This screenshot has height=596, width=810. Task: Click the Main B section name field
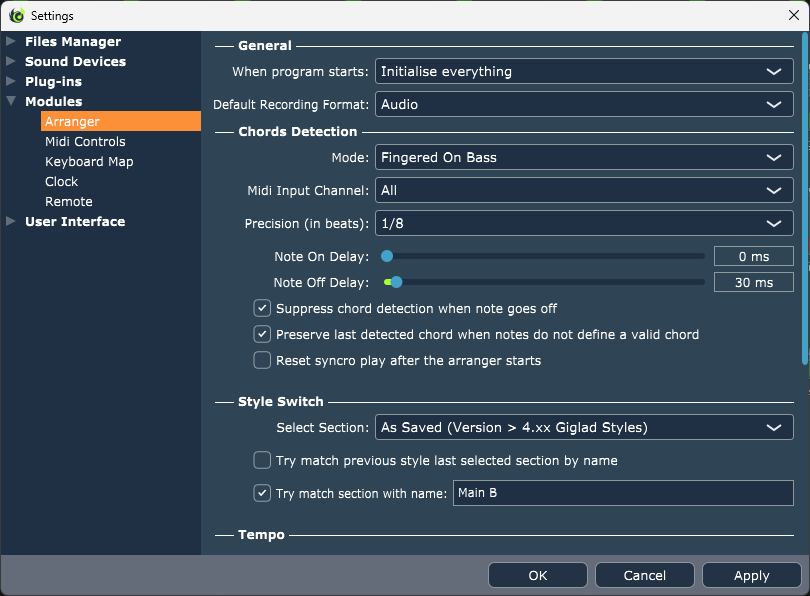(x=623, y=493)
